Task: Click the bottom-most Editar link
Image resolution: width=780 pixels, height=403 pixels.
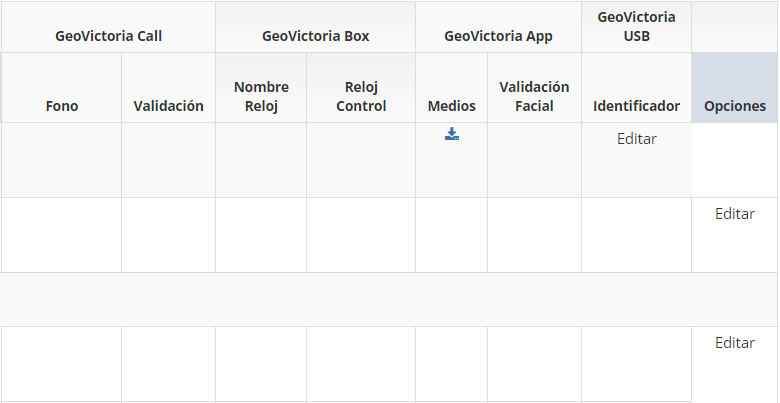Action: [735, 343]
